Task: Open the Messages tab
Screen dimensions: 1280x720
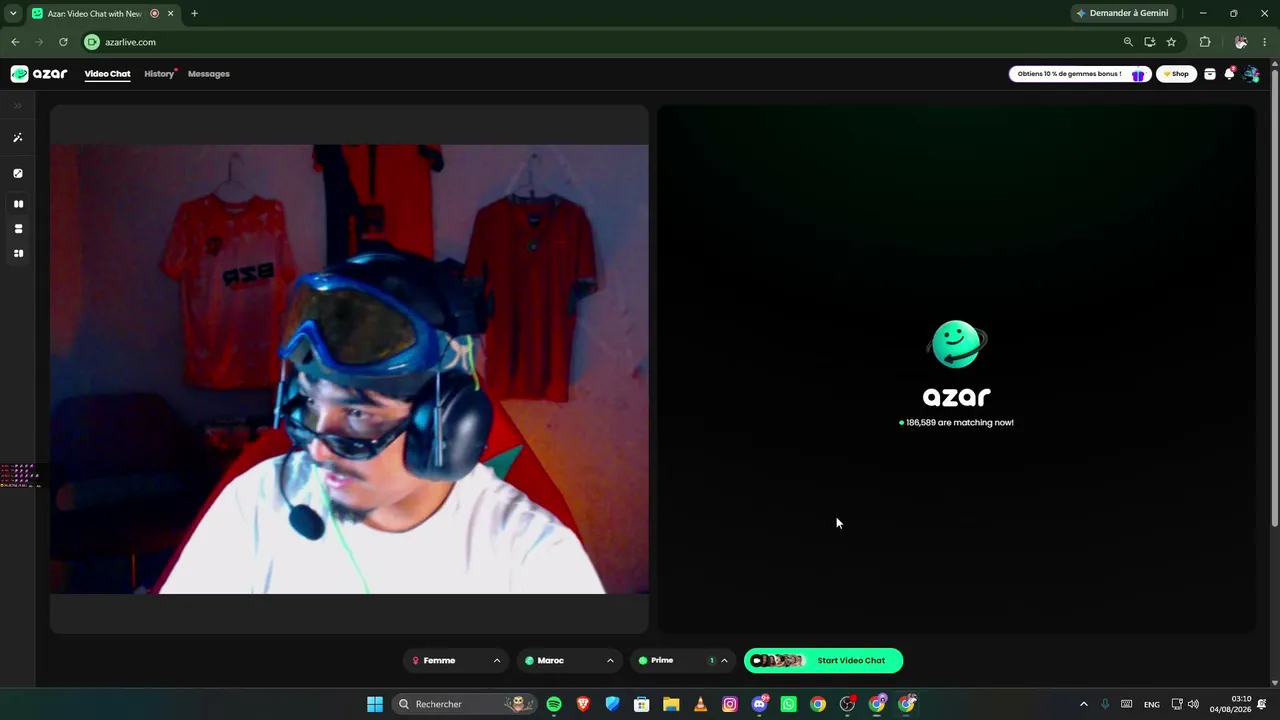Action: 209,74
